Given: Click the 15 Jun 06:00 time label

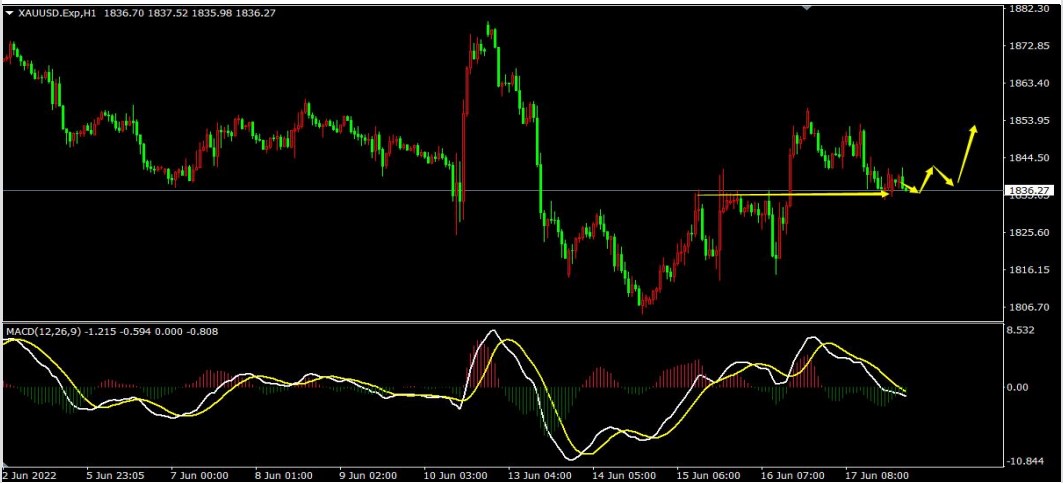Looking at the screenshot, I should click(x=709, y=475).
